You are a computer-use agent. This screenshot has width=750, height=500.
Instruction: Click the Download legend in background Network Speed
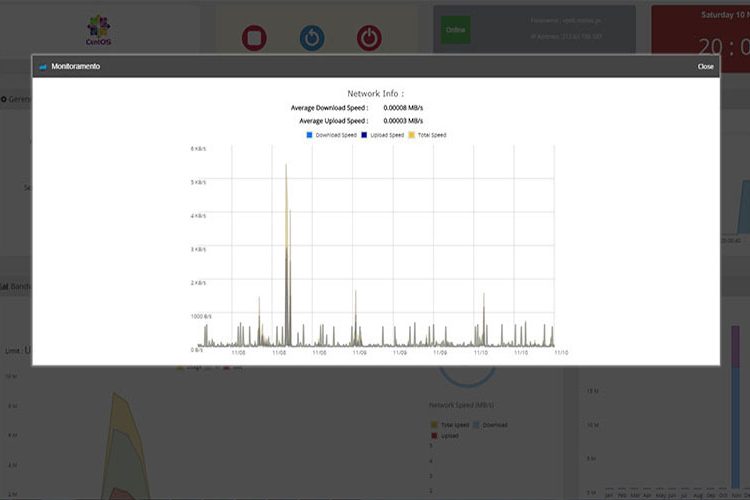494,425
